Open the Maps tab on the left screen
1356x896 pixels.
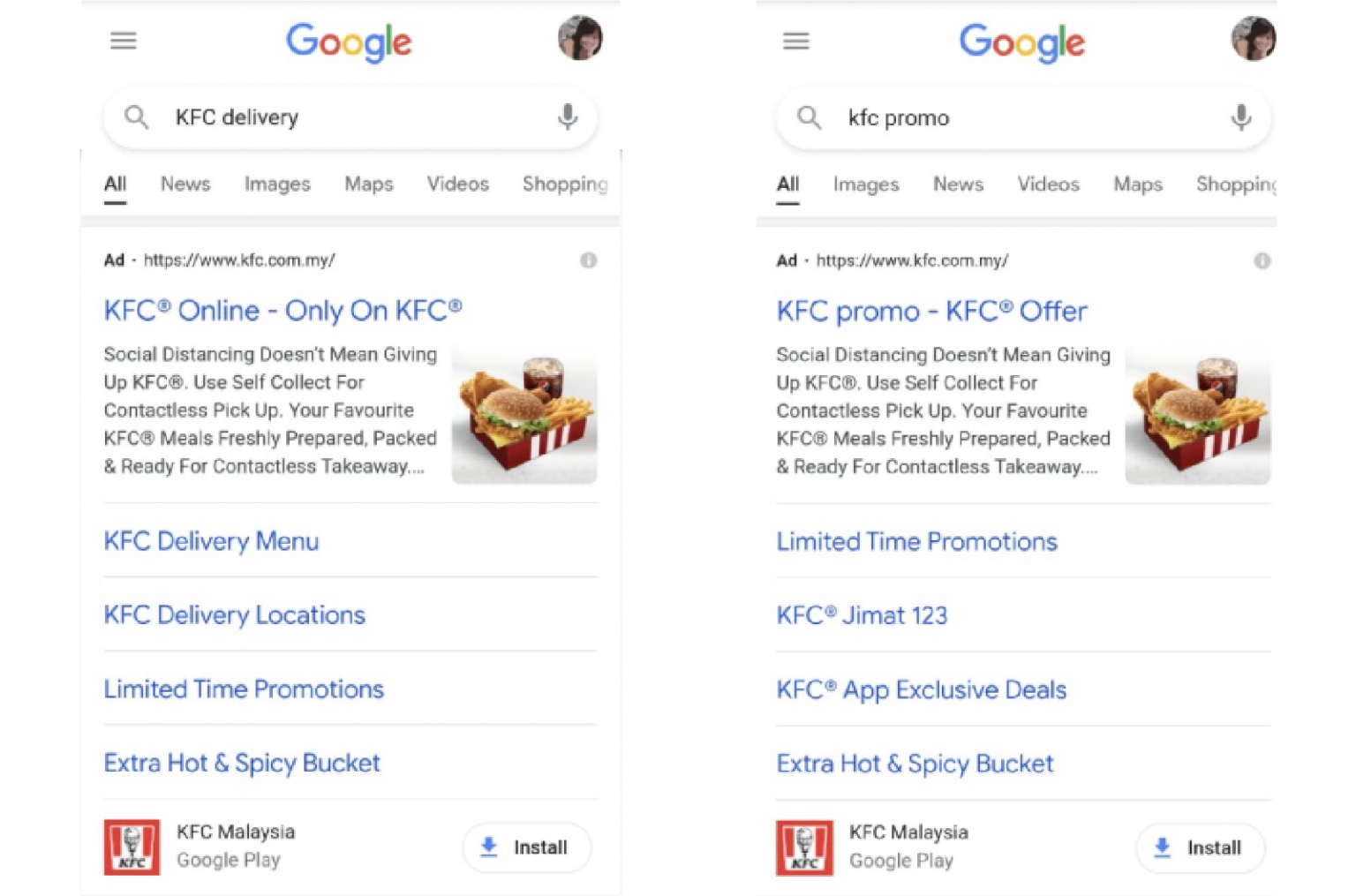[x=368, y=184]
